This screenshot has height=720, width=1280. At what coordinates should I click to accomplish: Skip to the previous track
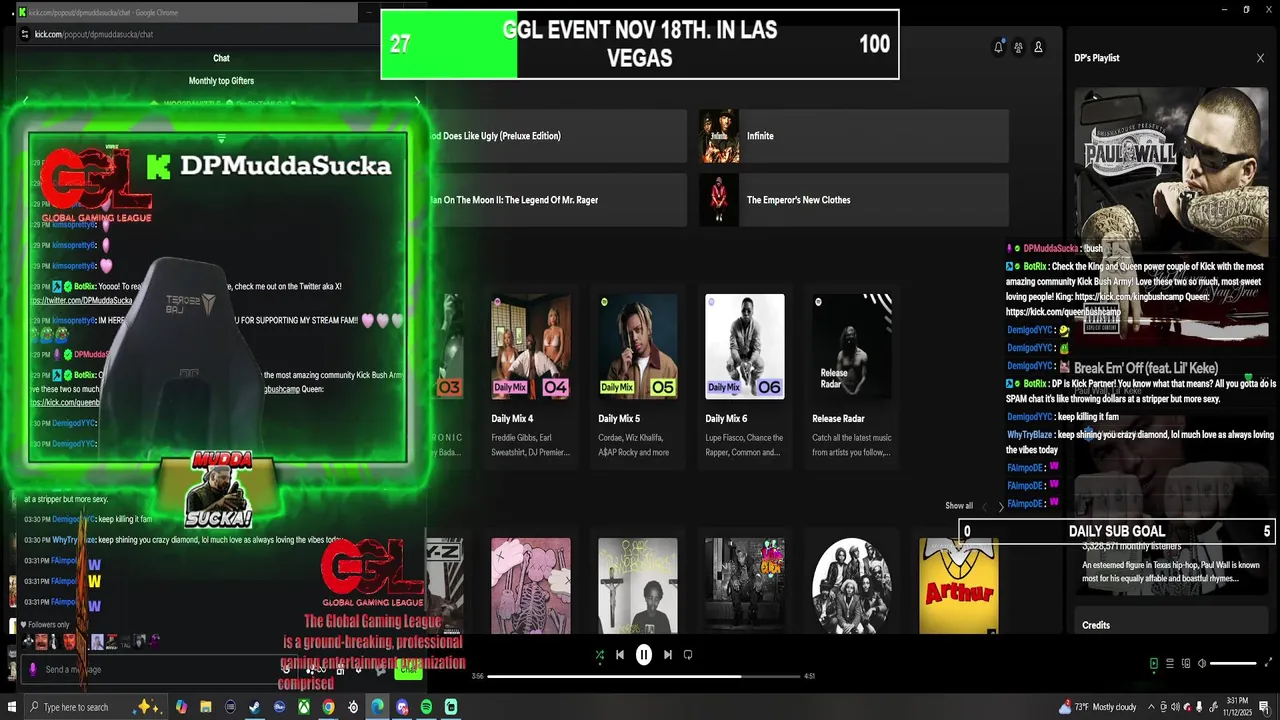pyautogui.click(x=620, y=655)
